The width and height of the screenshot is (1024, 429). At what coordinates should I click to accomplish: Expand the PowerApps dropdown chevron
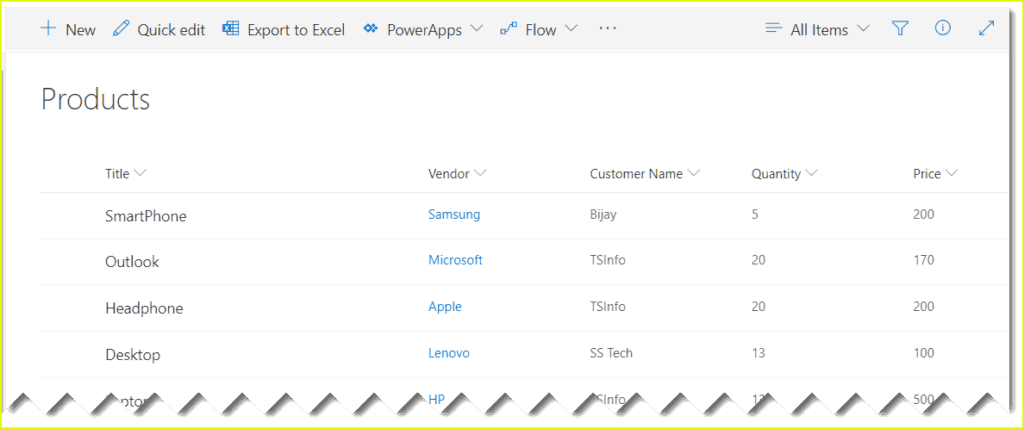(x=477, y=29)
